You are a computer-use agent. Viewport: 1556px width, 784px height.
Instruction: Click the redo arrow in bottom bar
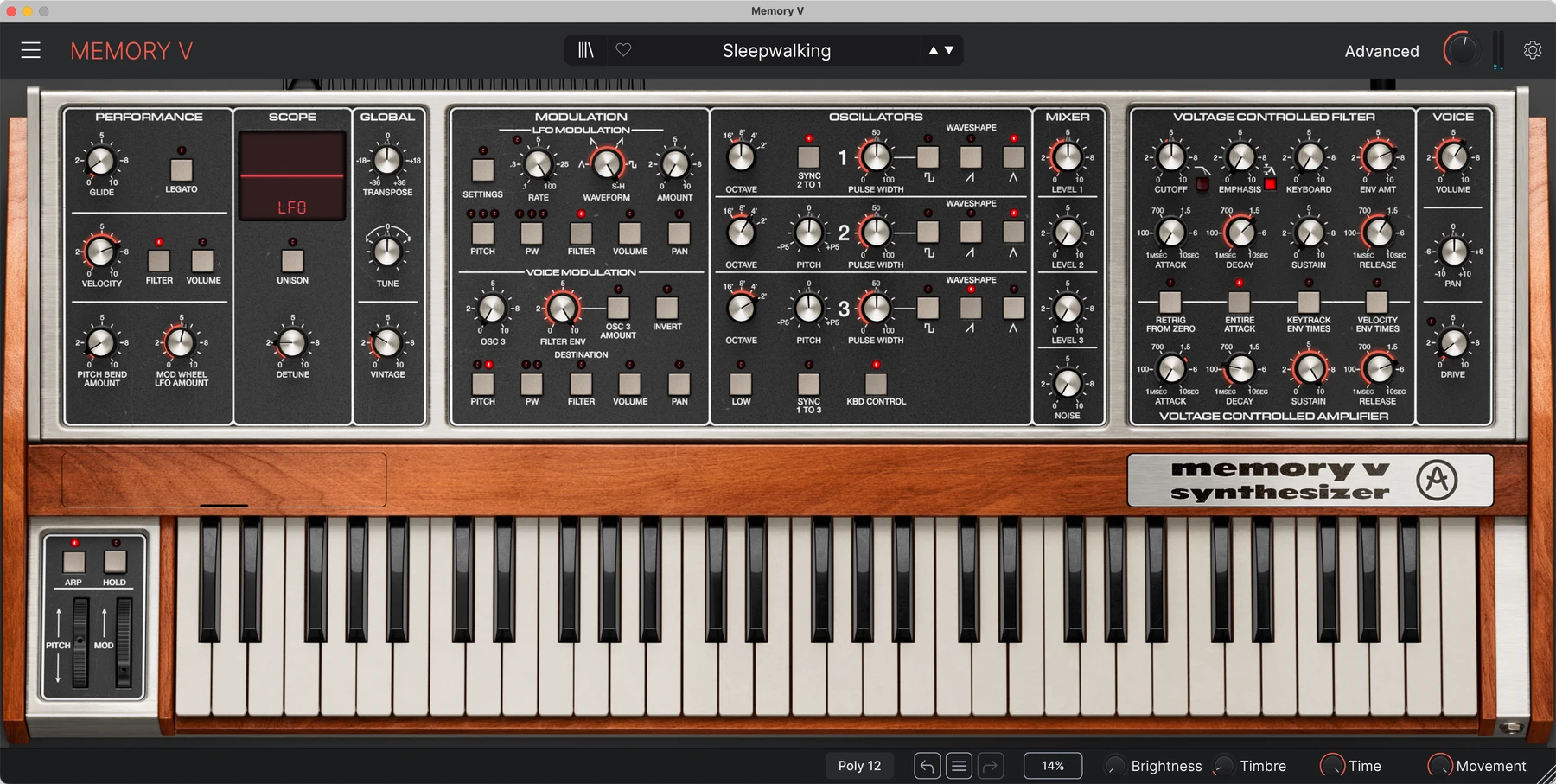pos(991,766)
